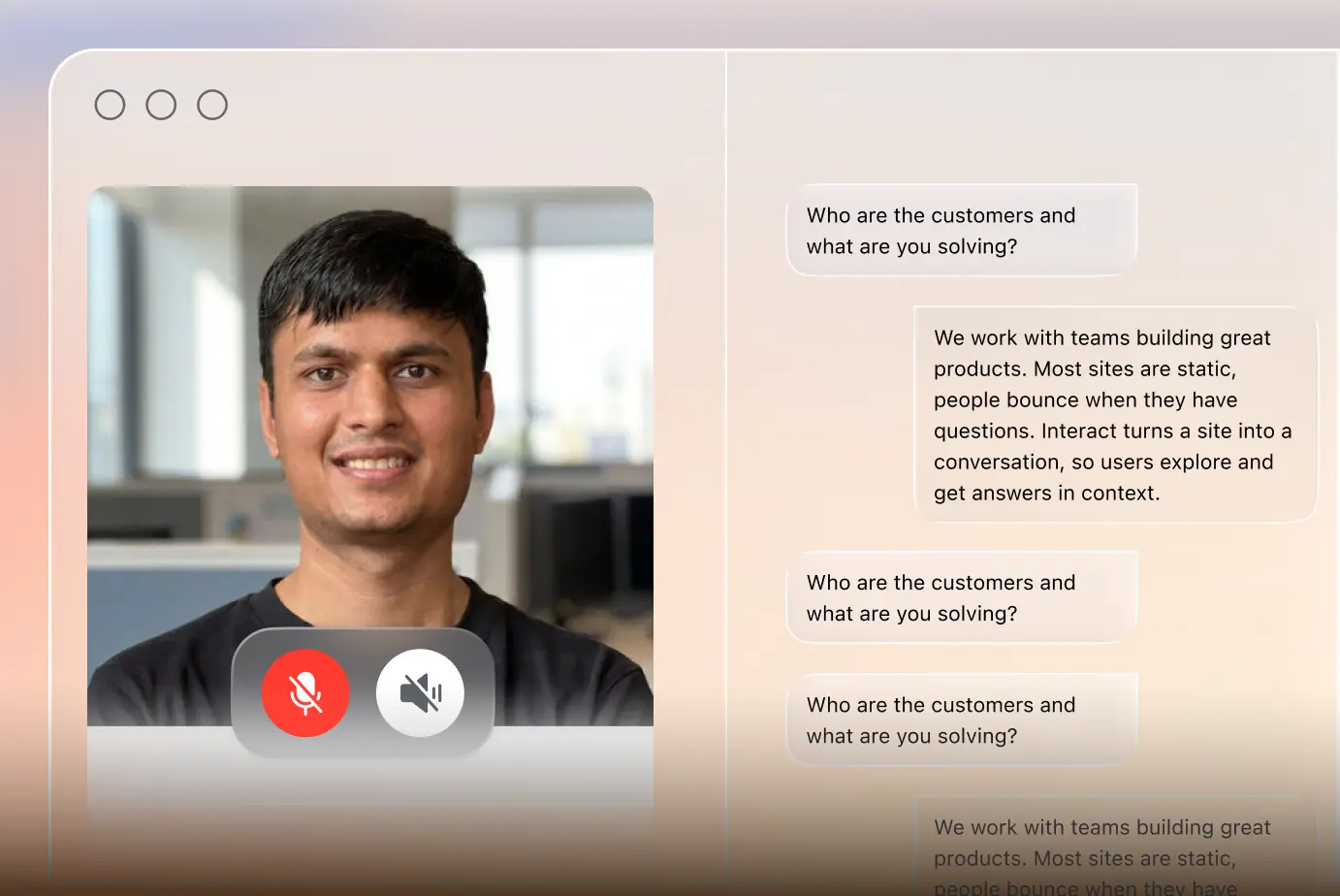This screenshot has width=1340, height=896.
Task: Click the crossed-out speaker glyph
Action: point(421,693)
